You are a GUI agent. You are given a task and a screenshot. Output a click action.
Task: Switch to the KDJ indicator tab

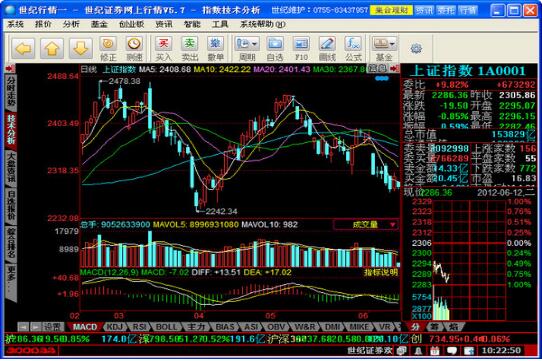114,327
